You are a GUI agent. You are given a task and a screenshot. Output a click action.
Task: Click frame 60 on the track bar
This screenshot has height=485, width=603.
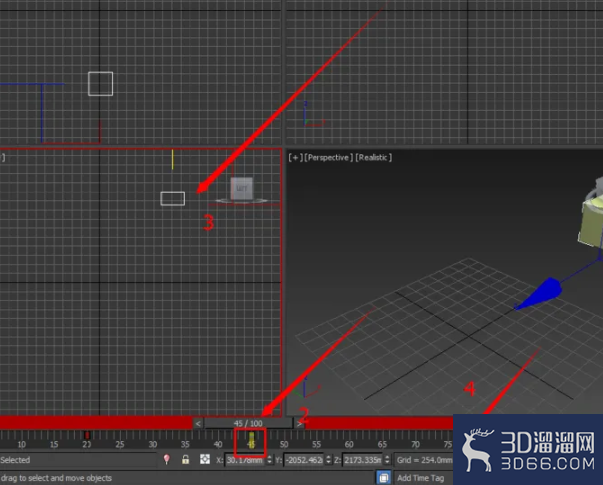point(349,444)
